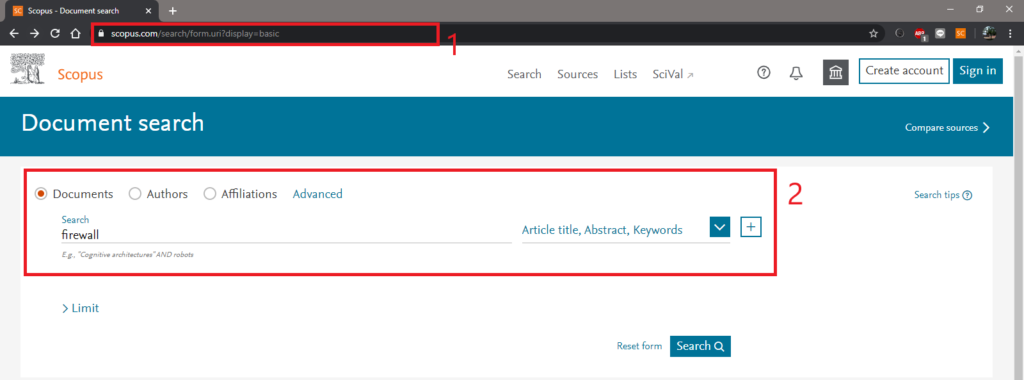Open the search field type dropdown arrow
This screenshot has width=1024, height=380.
[720, 228]
